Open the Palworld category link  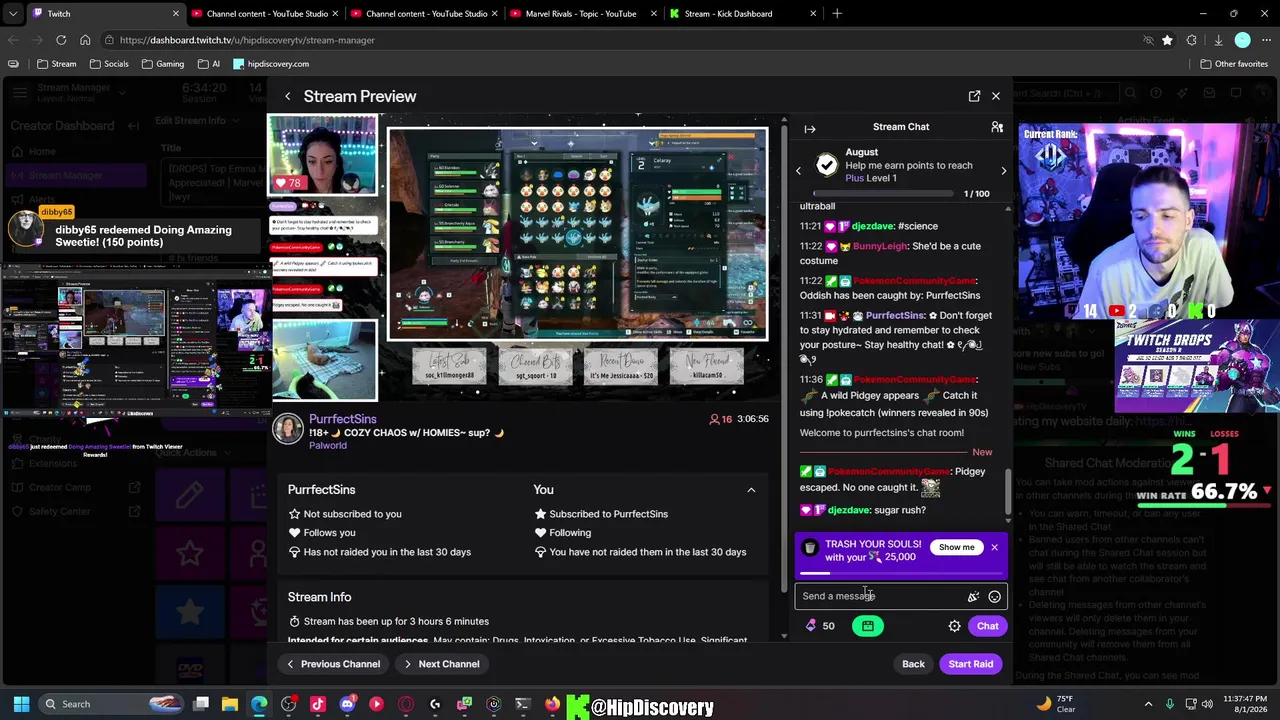click(x=328, y=445)
